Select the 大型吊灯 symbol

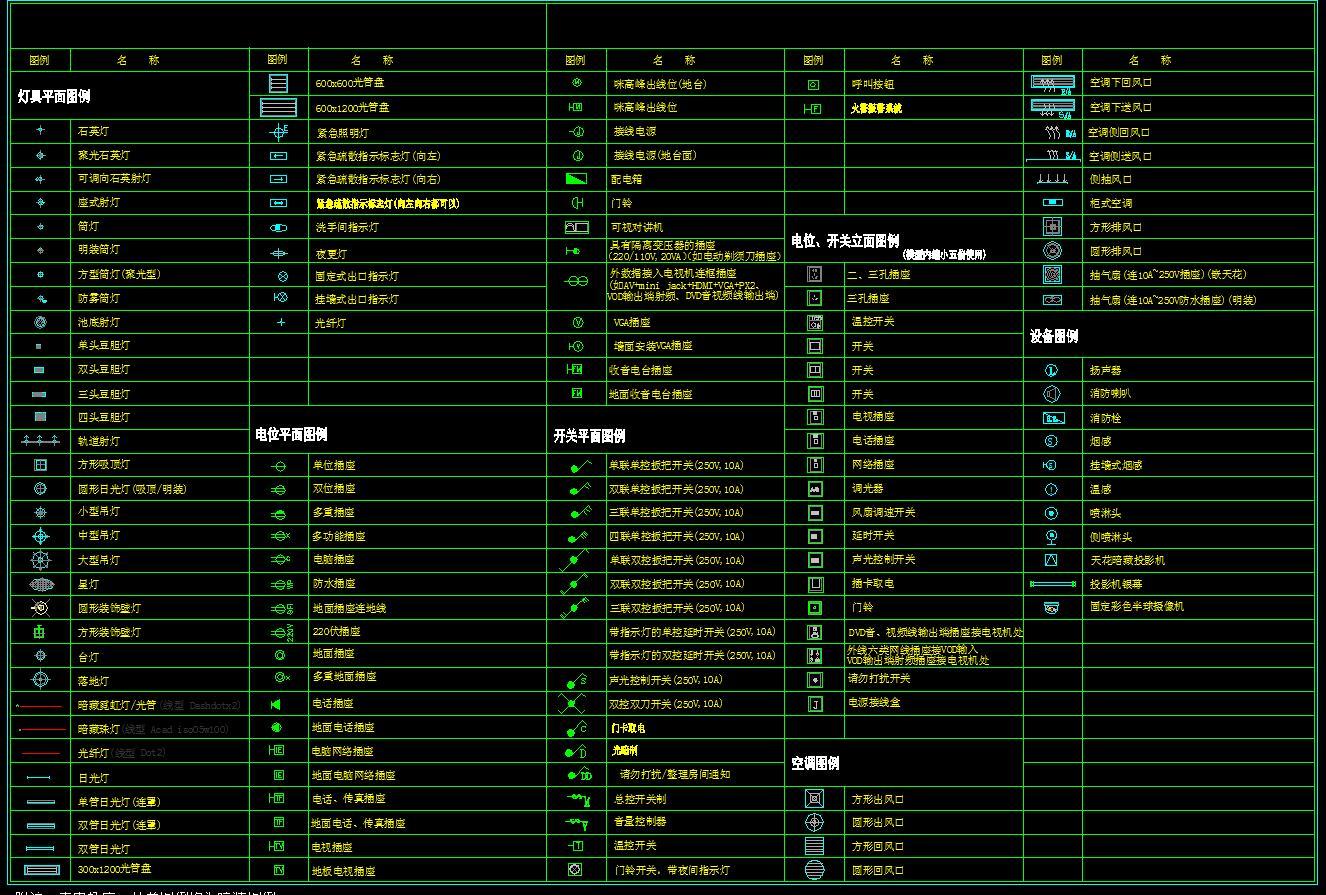(x=40, y=560)
